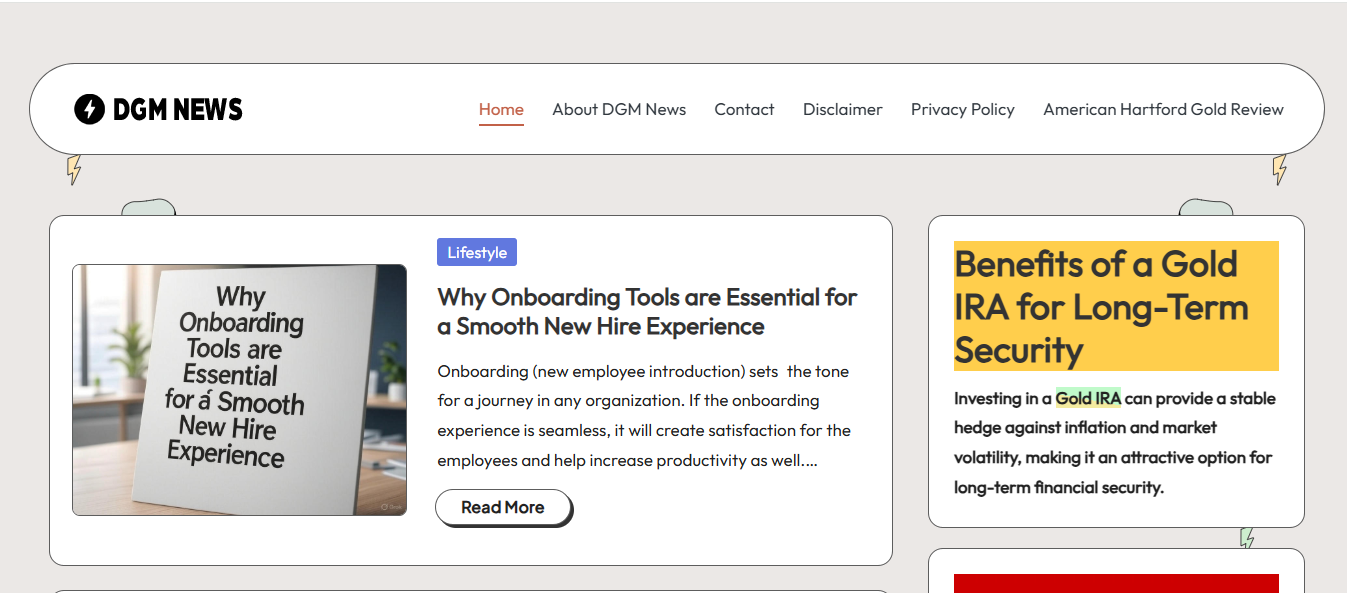Click the lightning bolt logo icon
The image size is (1347, 593).
click(x=89, y=109)
